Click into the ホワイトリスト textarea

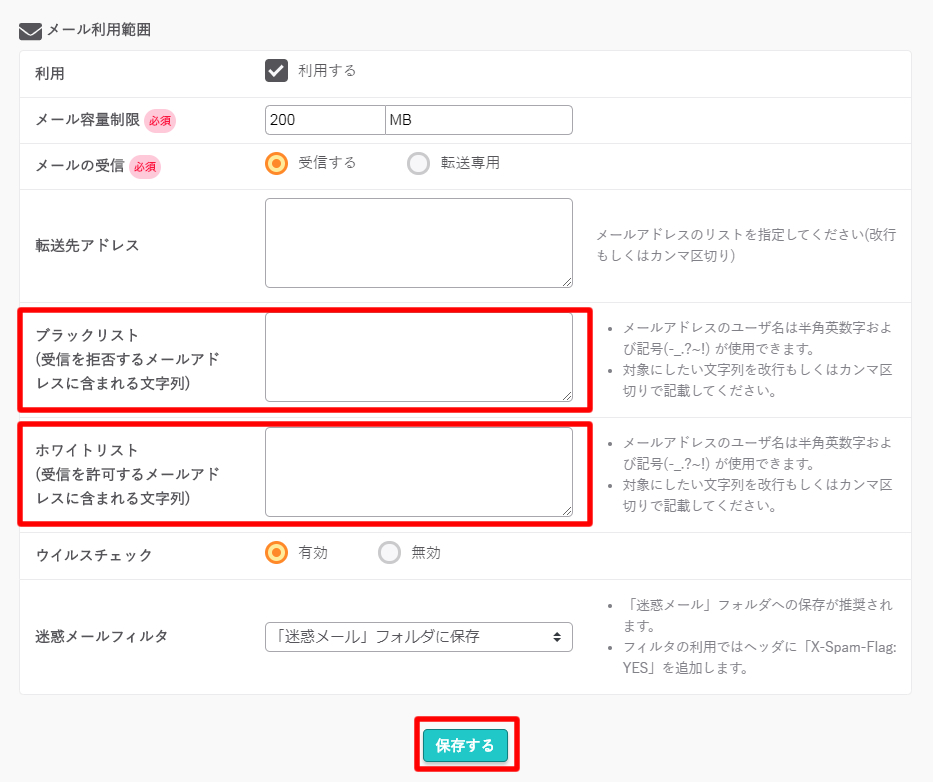[418, 472]
